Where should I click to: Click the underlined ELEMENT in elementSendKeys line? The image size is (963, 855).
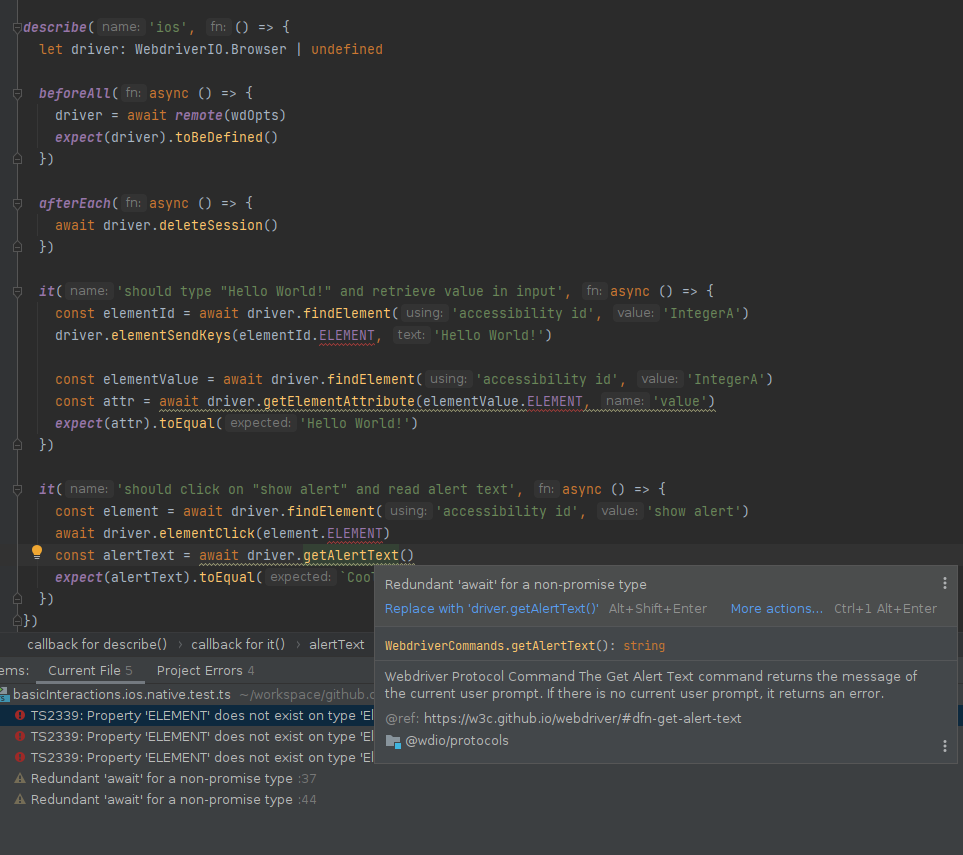click(346, 335)
